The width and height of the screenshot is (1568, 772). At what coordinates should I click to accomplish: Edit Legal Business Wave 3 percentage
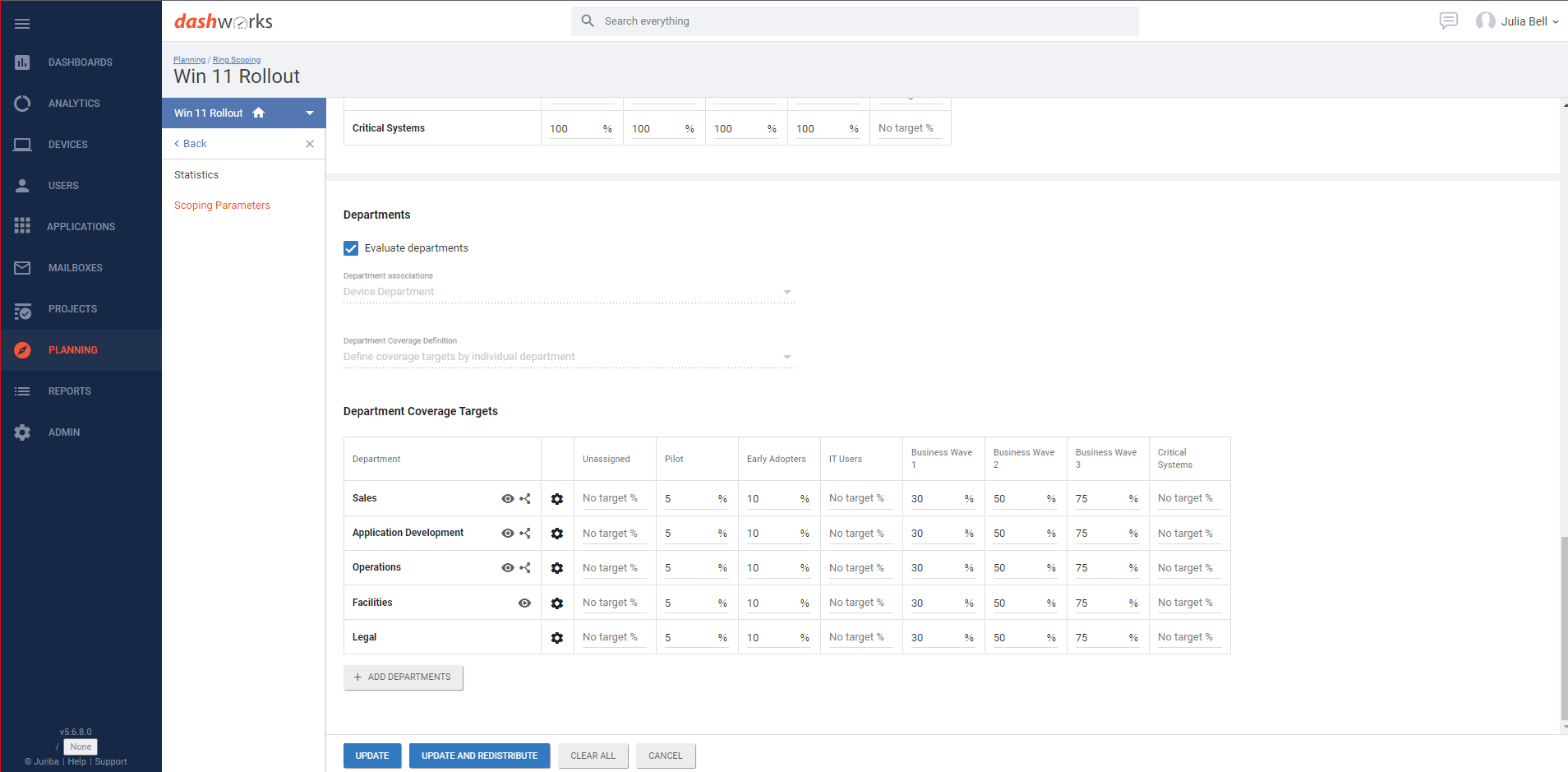1108,638
